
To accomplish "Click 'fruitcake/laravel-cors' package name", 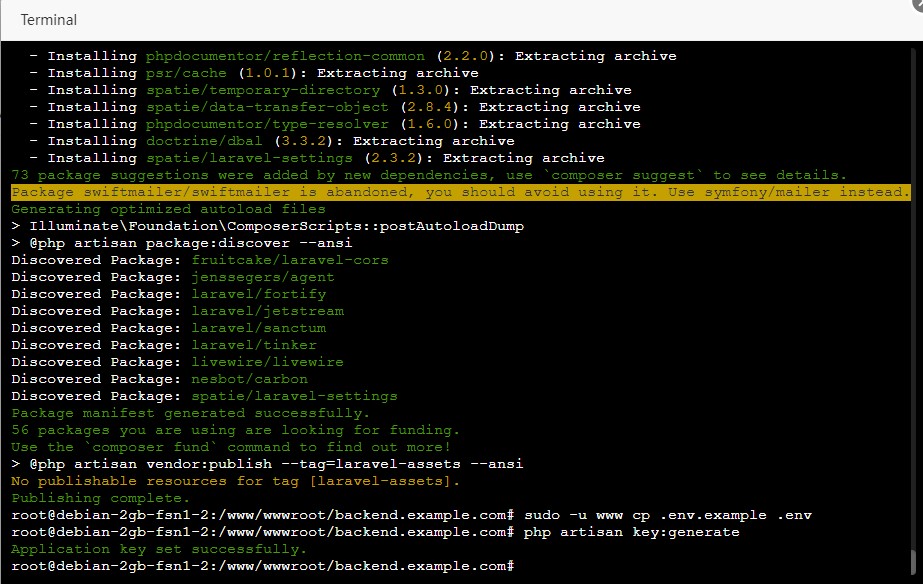I will [290, 260].
